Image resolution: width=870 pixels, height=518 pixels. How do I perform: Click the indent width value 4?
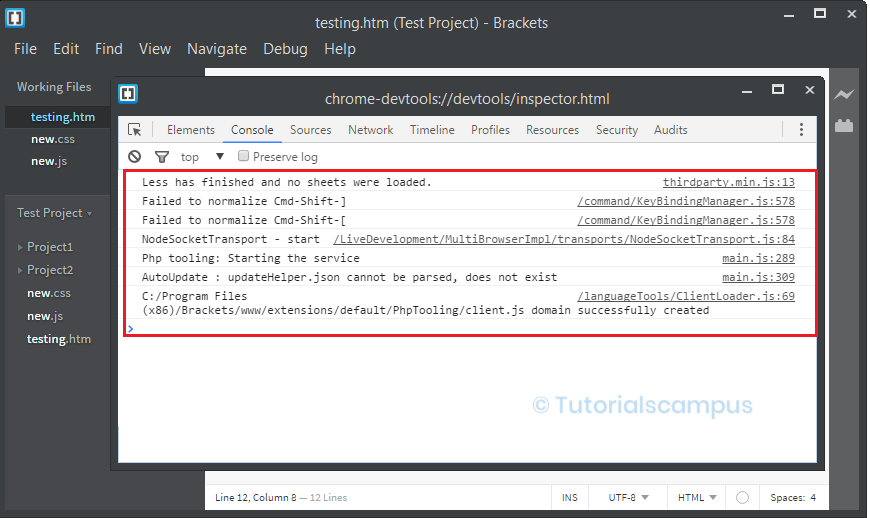pyautogui.click(x=813, y=497)
